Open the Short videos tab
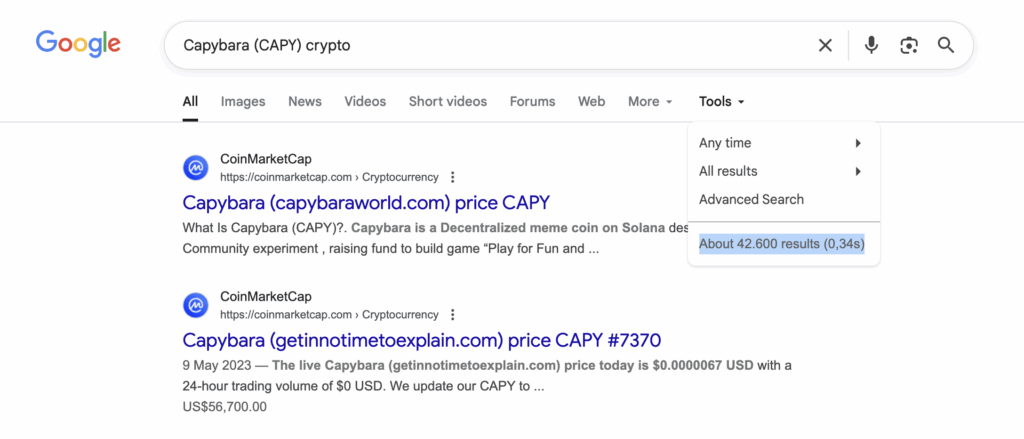Image resolution: width=1024 pixels, height=439 pixels. (447, 101)
